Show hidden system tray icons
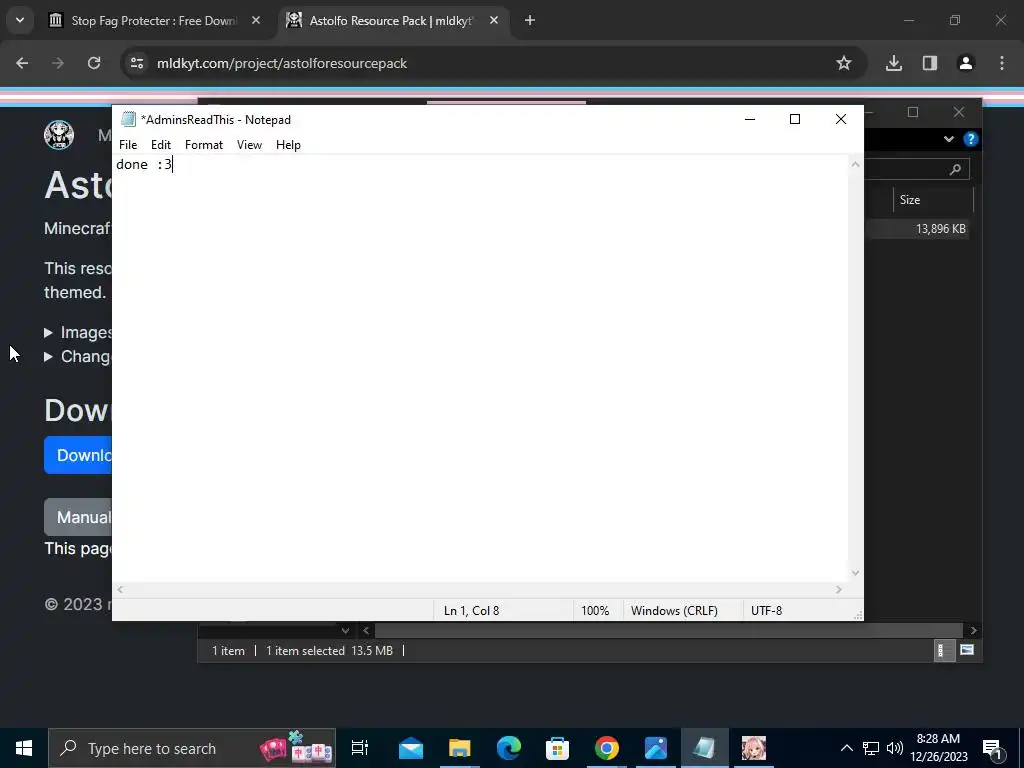This screenshot has width=1024, height=768. click(x=846, y=748)
